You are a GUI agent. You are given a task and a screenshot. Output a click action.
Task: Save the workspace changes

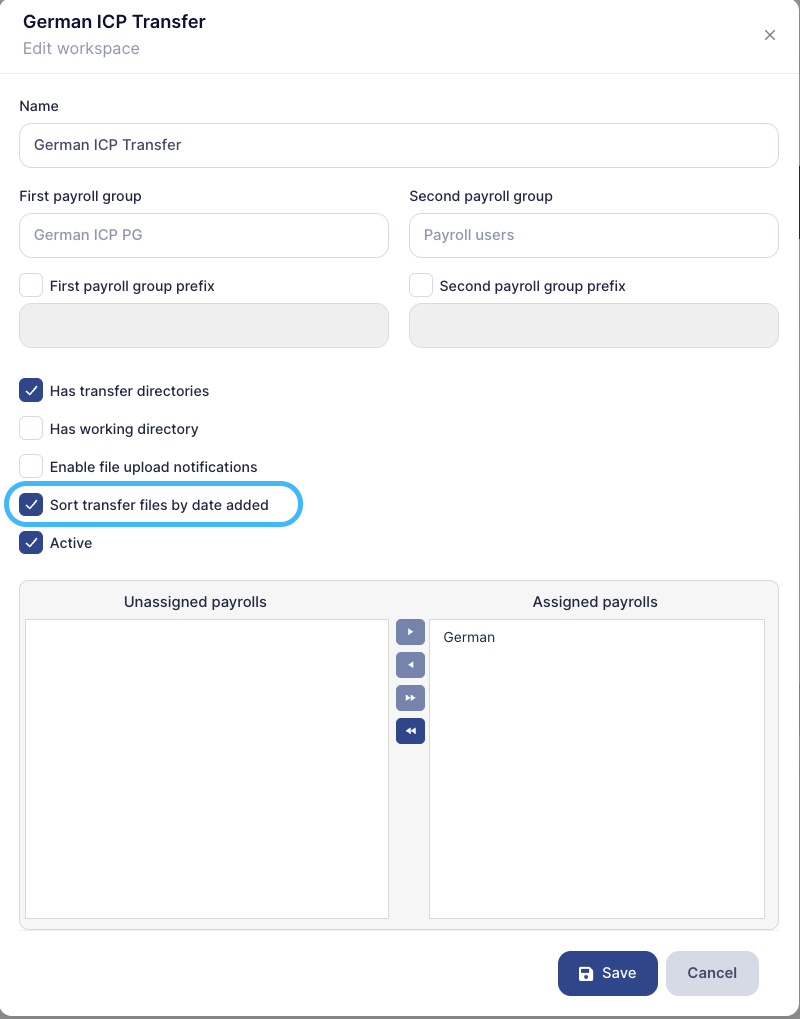pos(608,973)
